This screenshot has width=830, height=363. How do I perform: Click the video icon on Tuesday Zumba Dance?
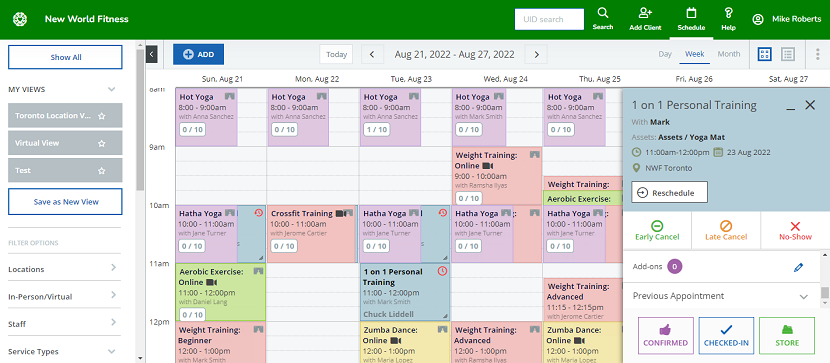[x=396, y=340]
